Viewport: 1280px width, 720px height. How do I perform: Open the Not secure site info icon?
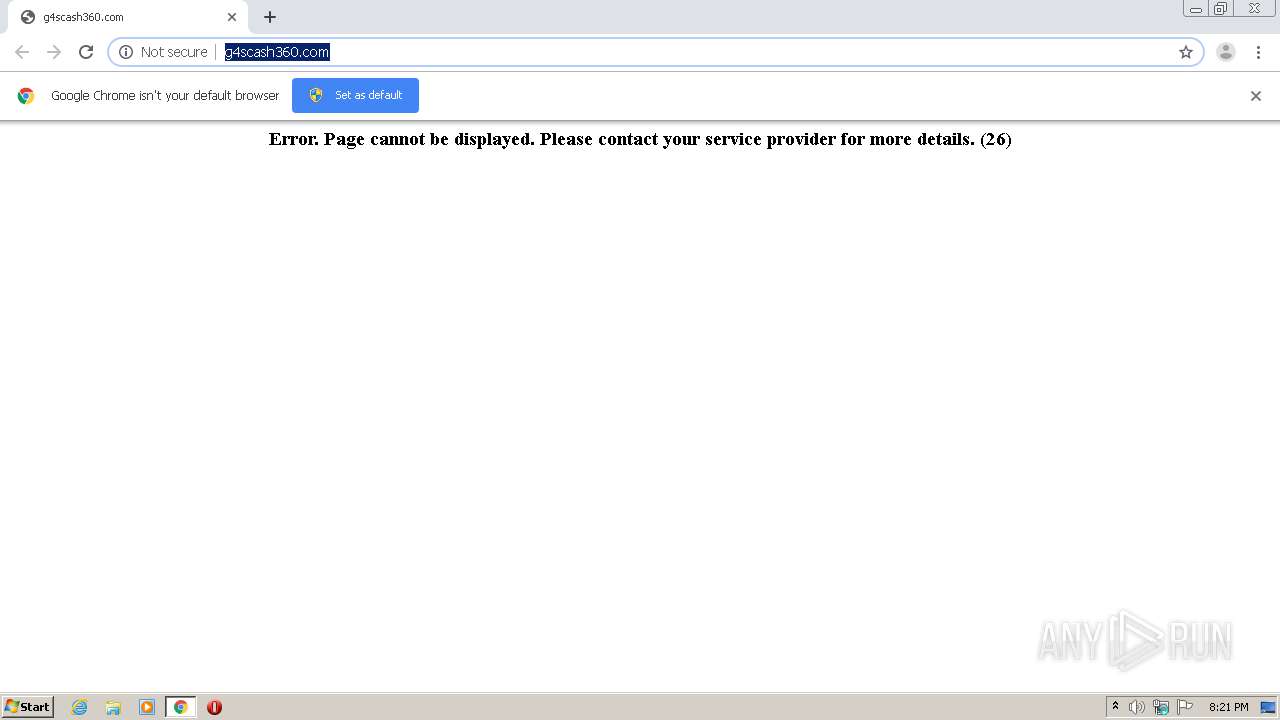click(x=126, y=52)
